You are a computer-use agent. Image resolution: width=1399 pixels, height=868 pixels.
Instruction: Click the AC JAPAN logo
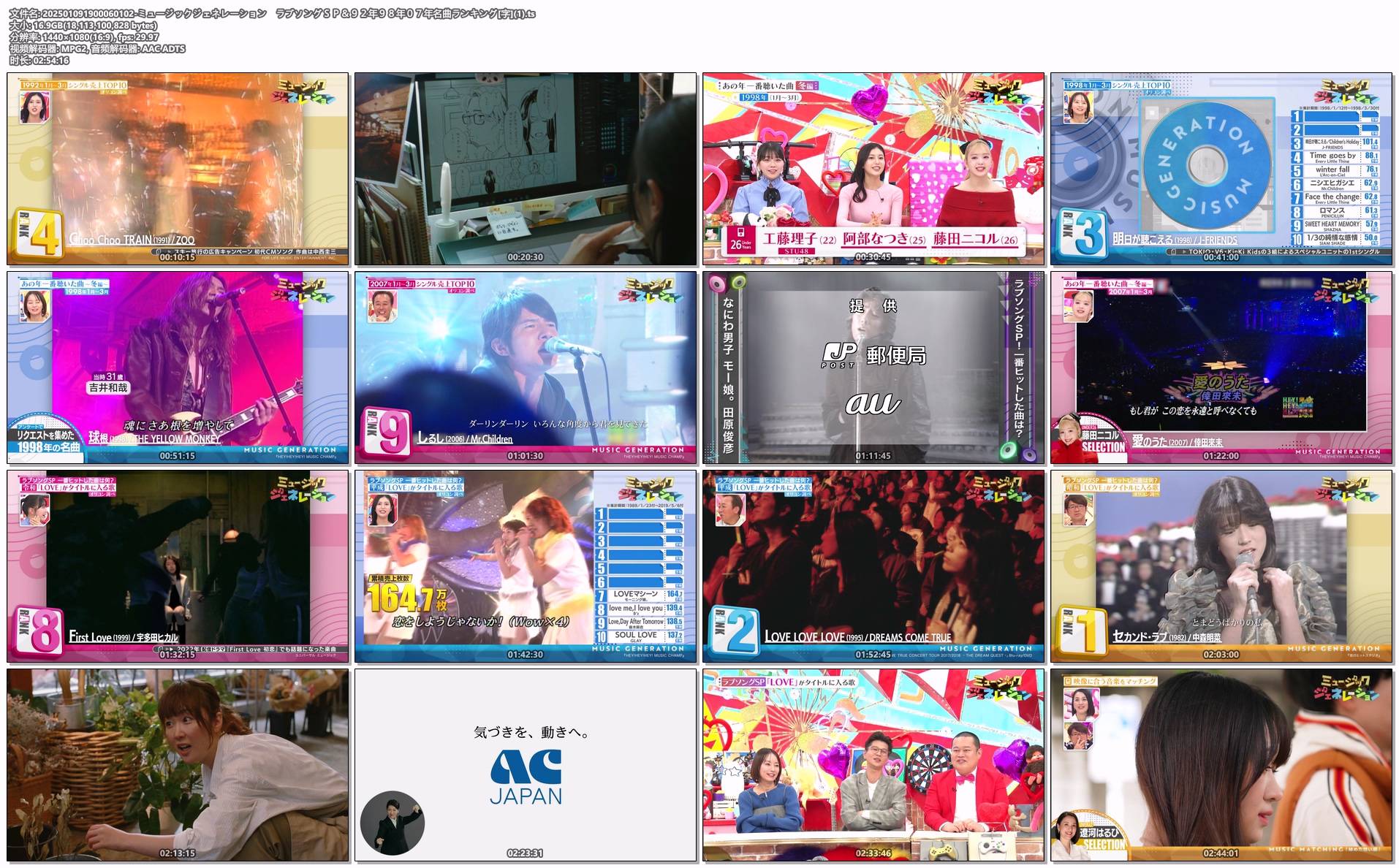point(526,777)
